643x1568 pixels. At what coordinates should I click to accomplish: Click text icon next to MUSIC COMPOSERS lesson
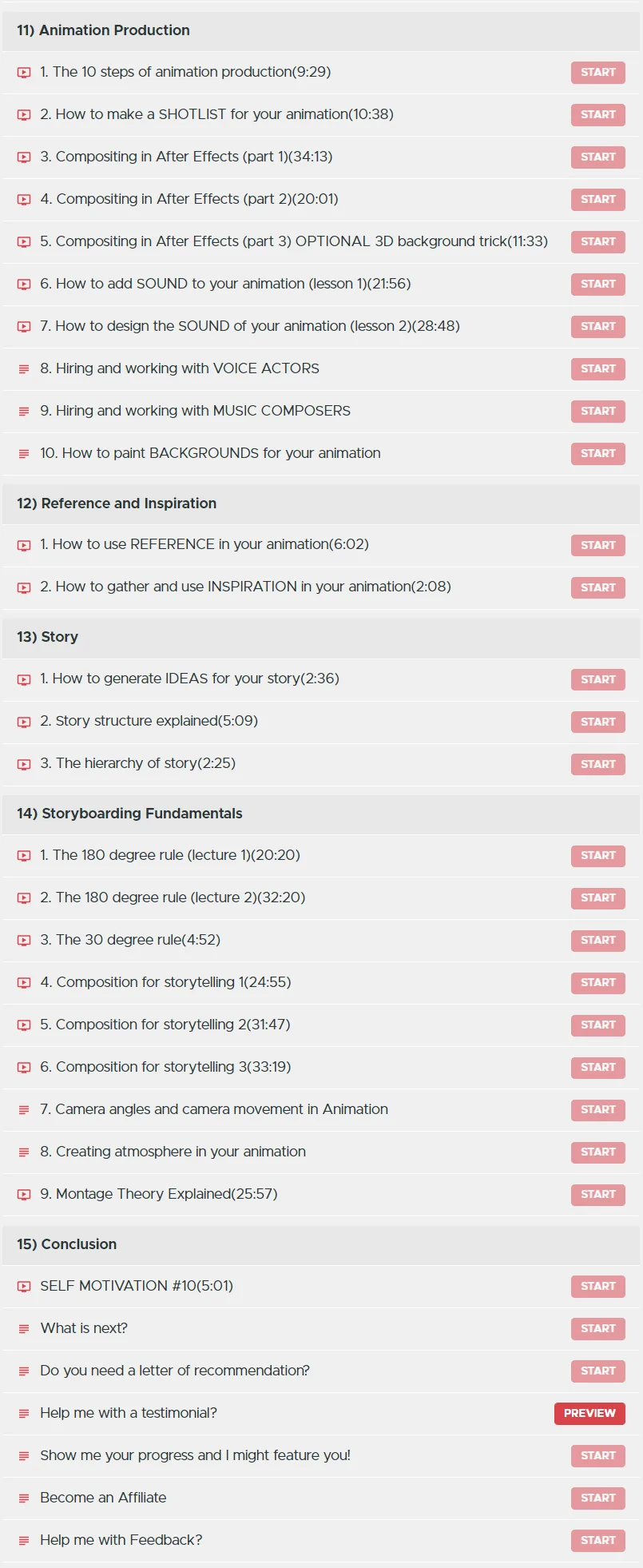24,412
